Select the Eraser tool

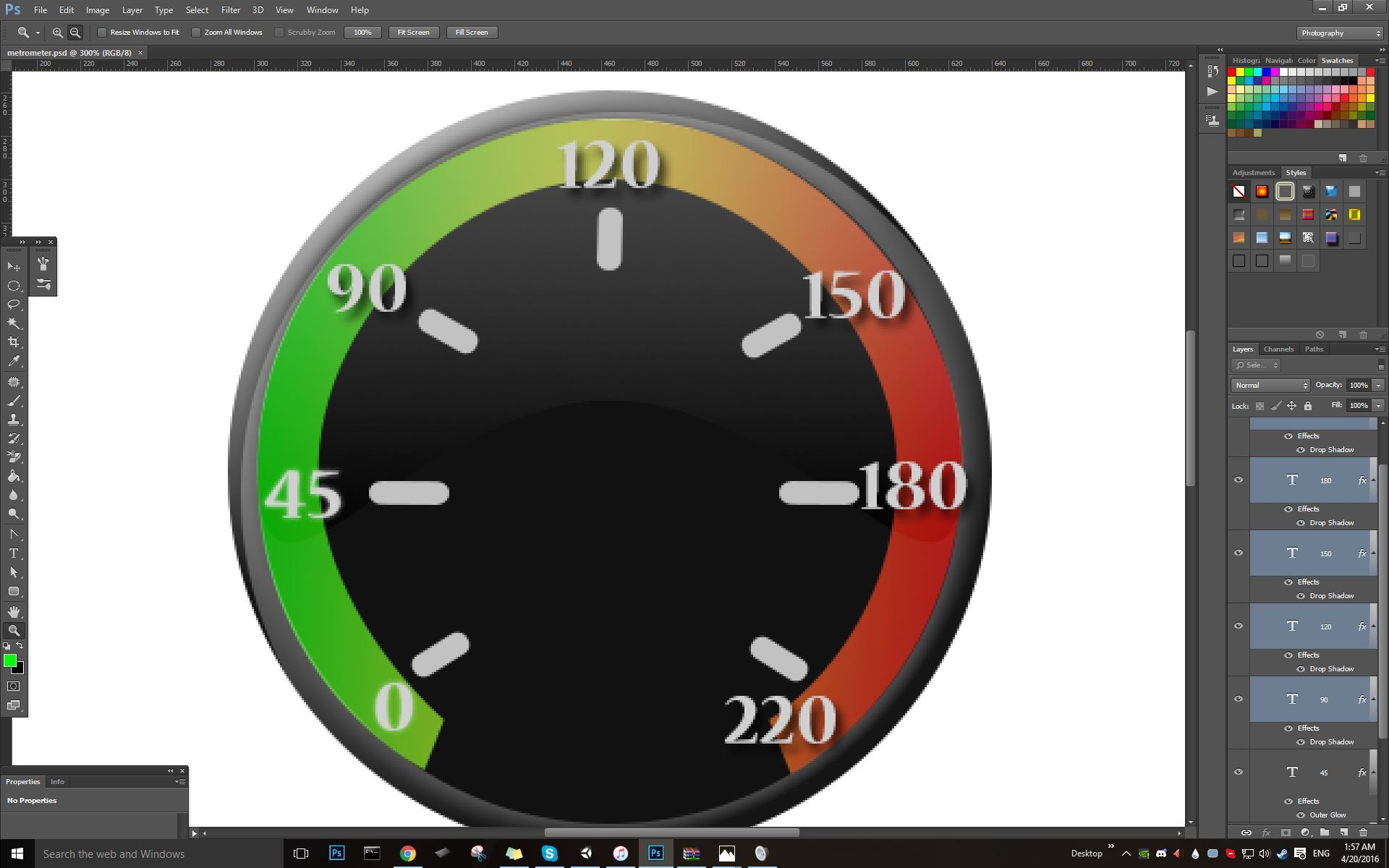(x=14, y=457)
